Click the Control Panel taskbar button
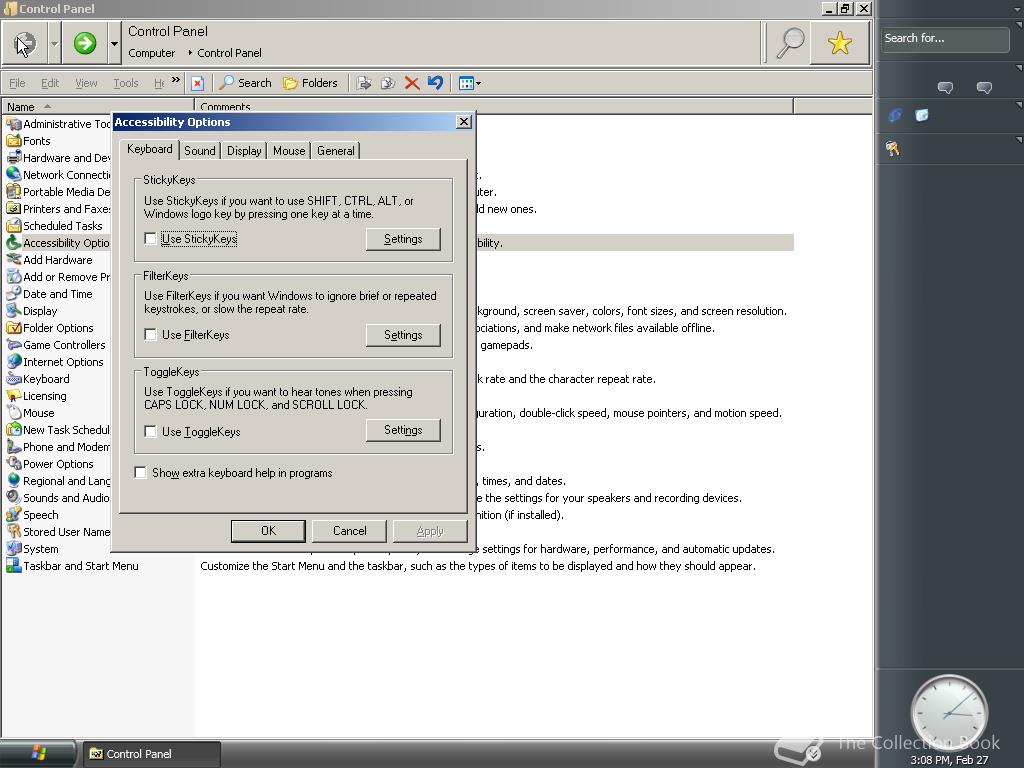The height and width of the screenshot is (768, 1024). coord(152,754)
